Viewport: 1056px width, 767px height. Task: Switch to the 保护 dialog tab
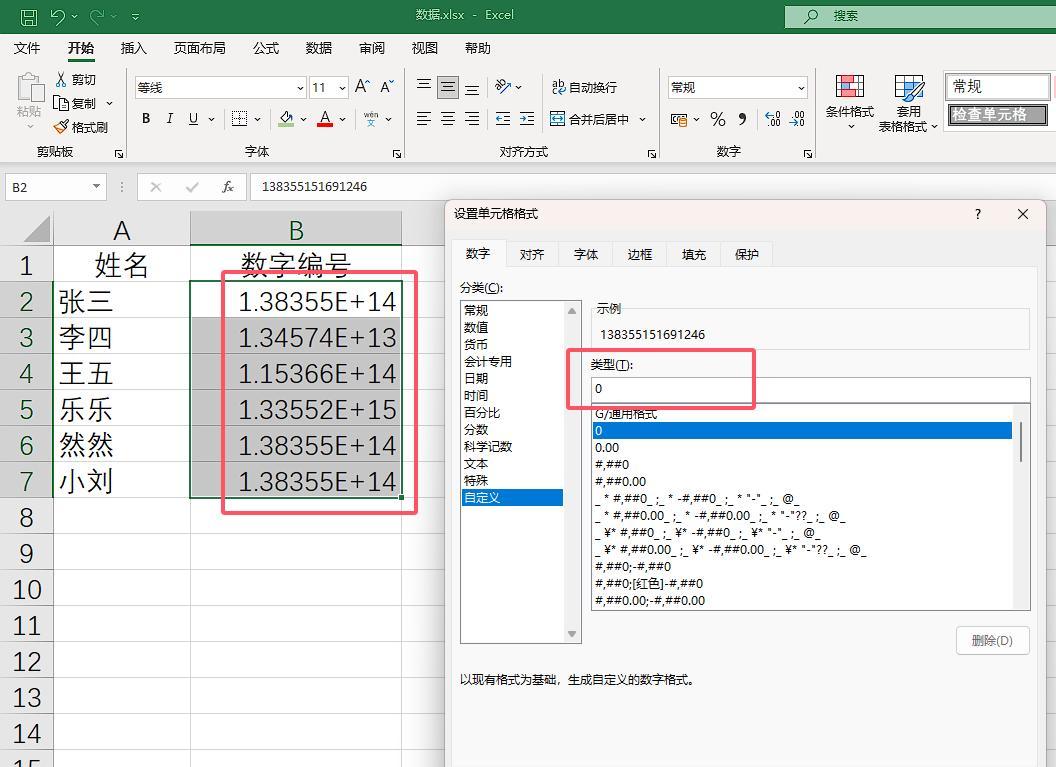[746, 254]
